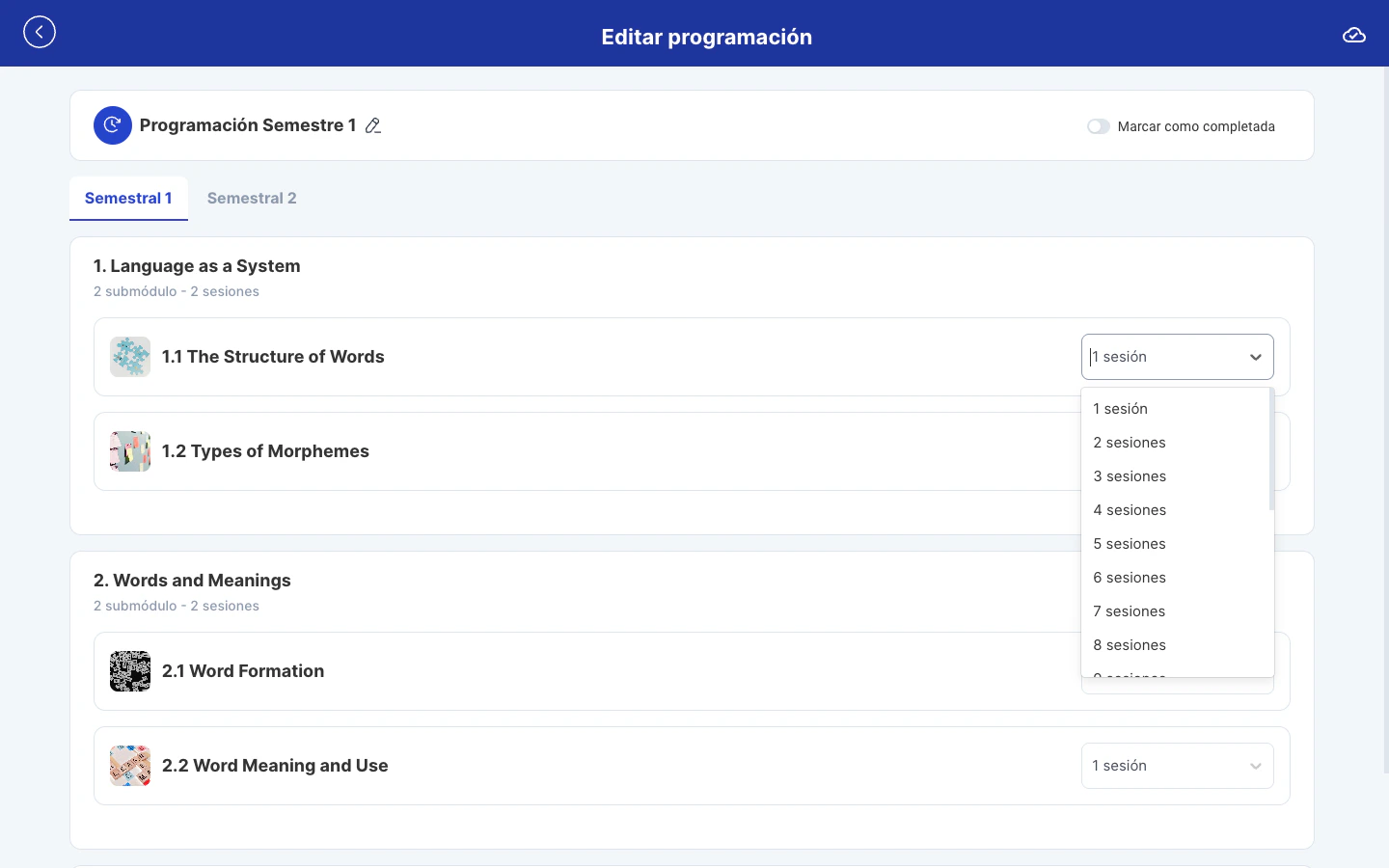The width and height of the screenshot is (1389, 868).
Task: Collapse the open sessions dropdown via its chevron
Action: [x=1256, y=357]
